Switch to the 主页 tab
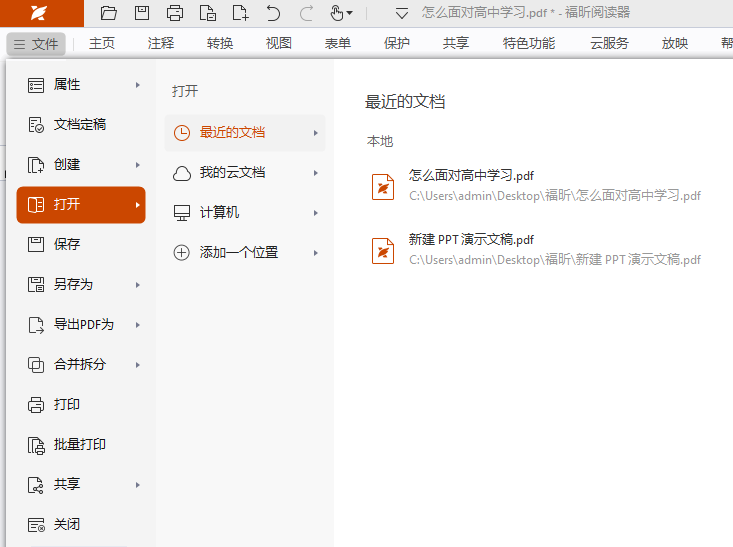Image resolution: width=733 pixels, height=547 pixels. (102, 43)
